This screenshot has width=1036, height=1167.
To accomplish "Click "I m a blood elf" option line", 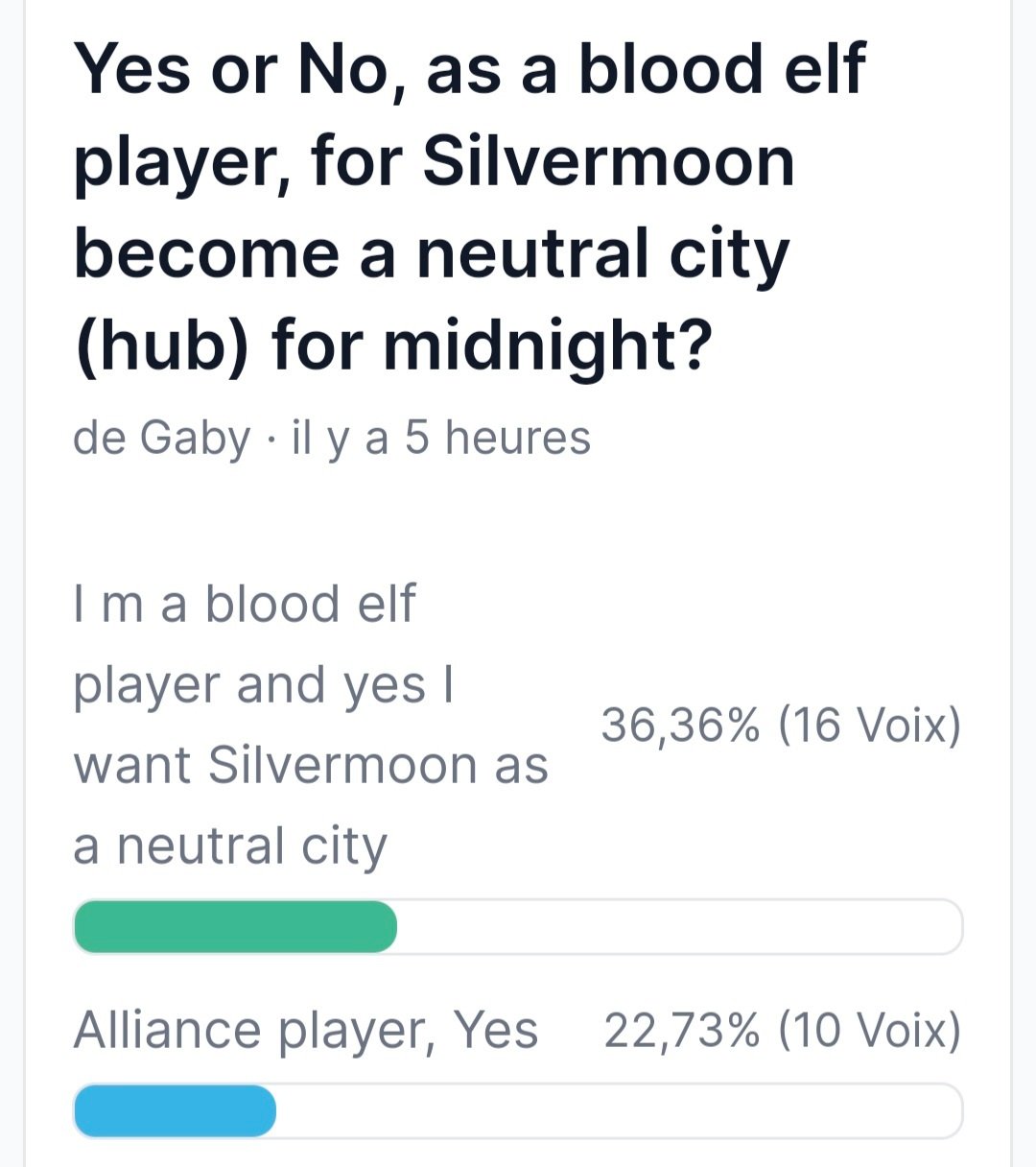I will [x=245, y=605].
